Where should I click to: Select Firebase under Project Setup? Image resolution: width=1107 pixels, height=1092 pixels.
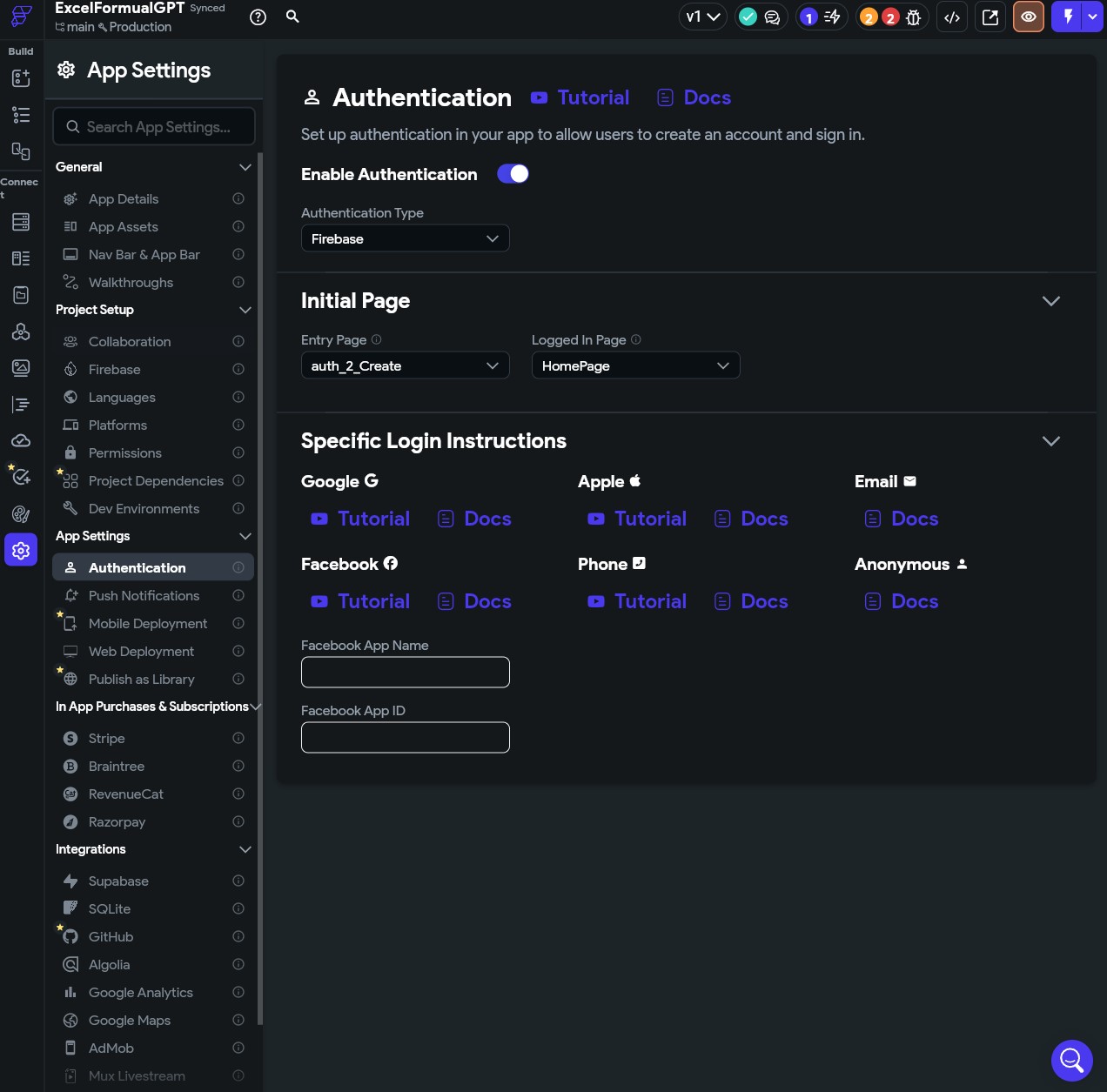[x=153, y=369]
